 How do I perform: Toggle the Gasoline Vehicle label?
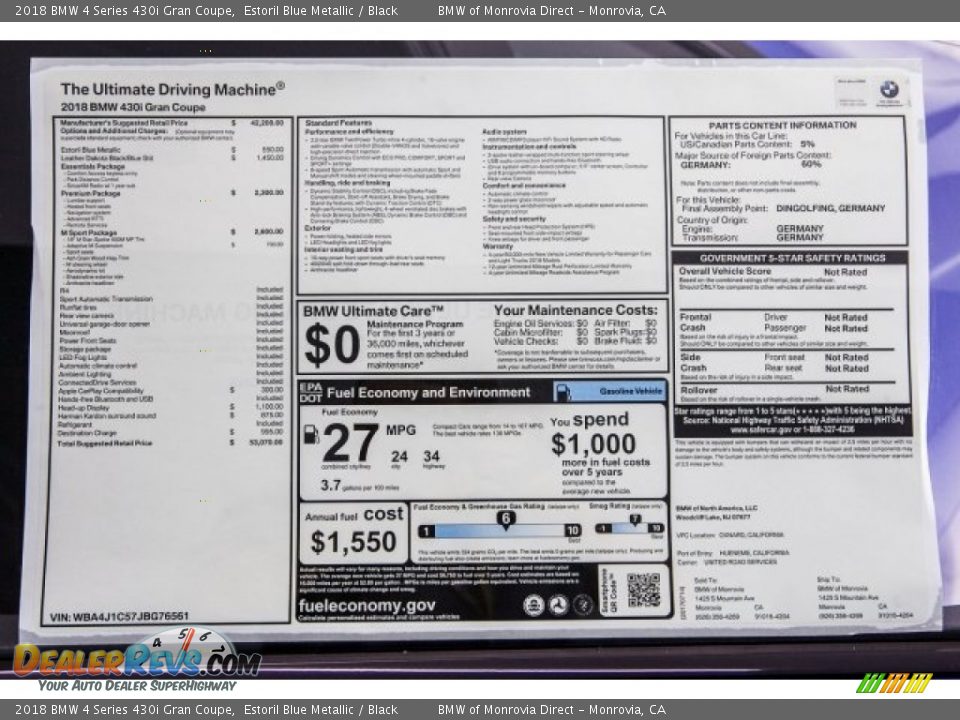[x=630, y=392]
